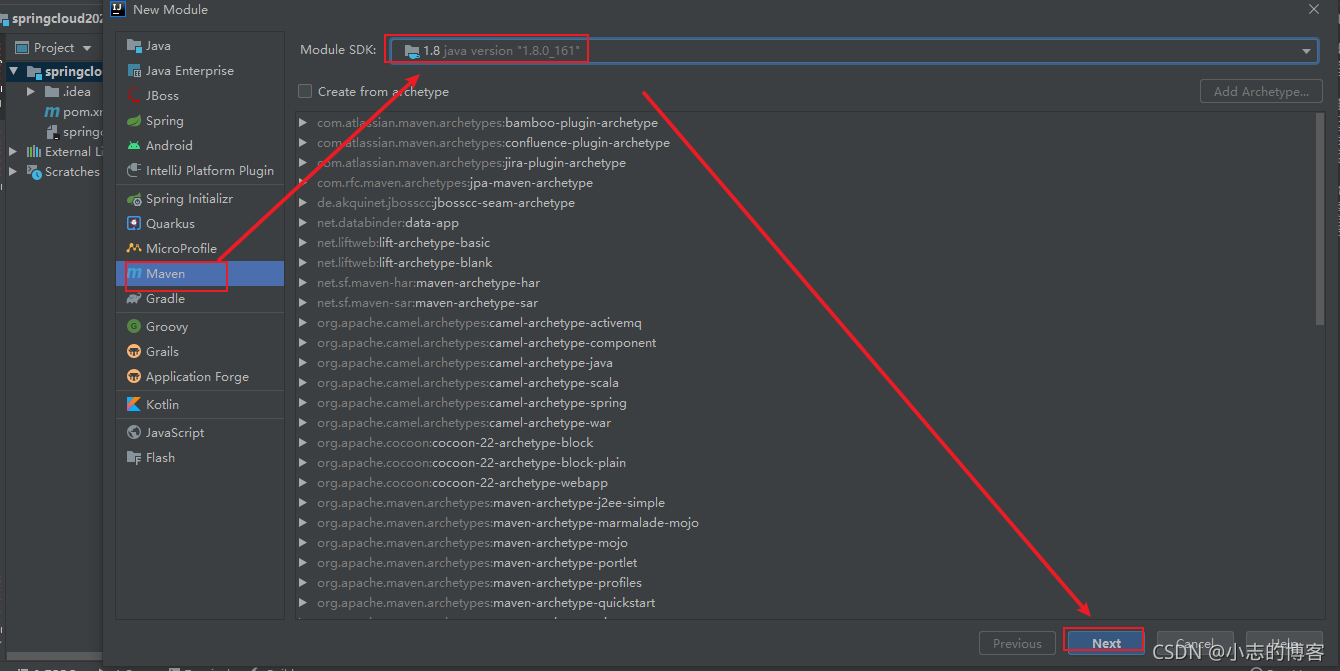Select camel-archetype-activemq row
Screen dimensions: 1340x671
click(x=806, y=323)
